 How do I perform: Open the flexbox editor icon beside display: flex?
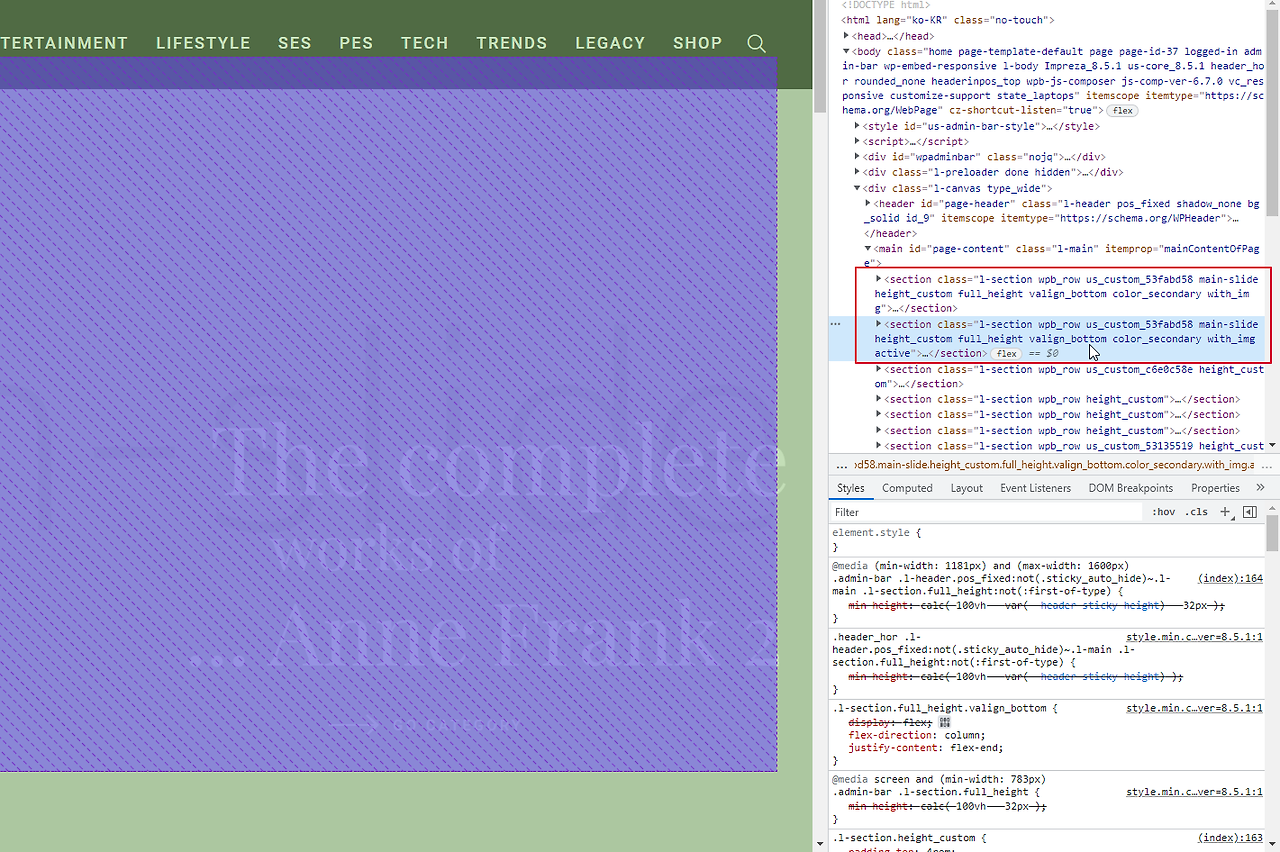click(x=945, y=722)
